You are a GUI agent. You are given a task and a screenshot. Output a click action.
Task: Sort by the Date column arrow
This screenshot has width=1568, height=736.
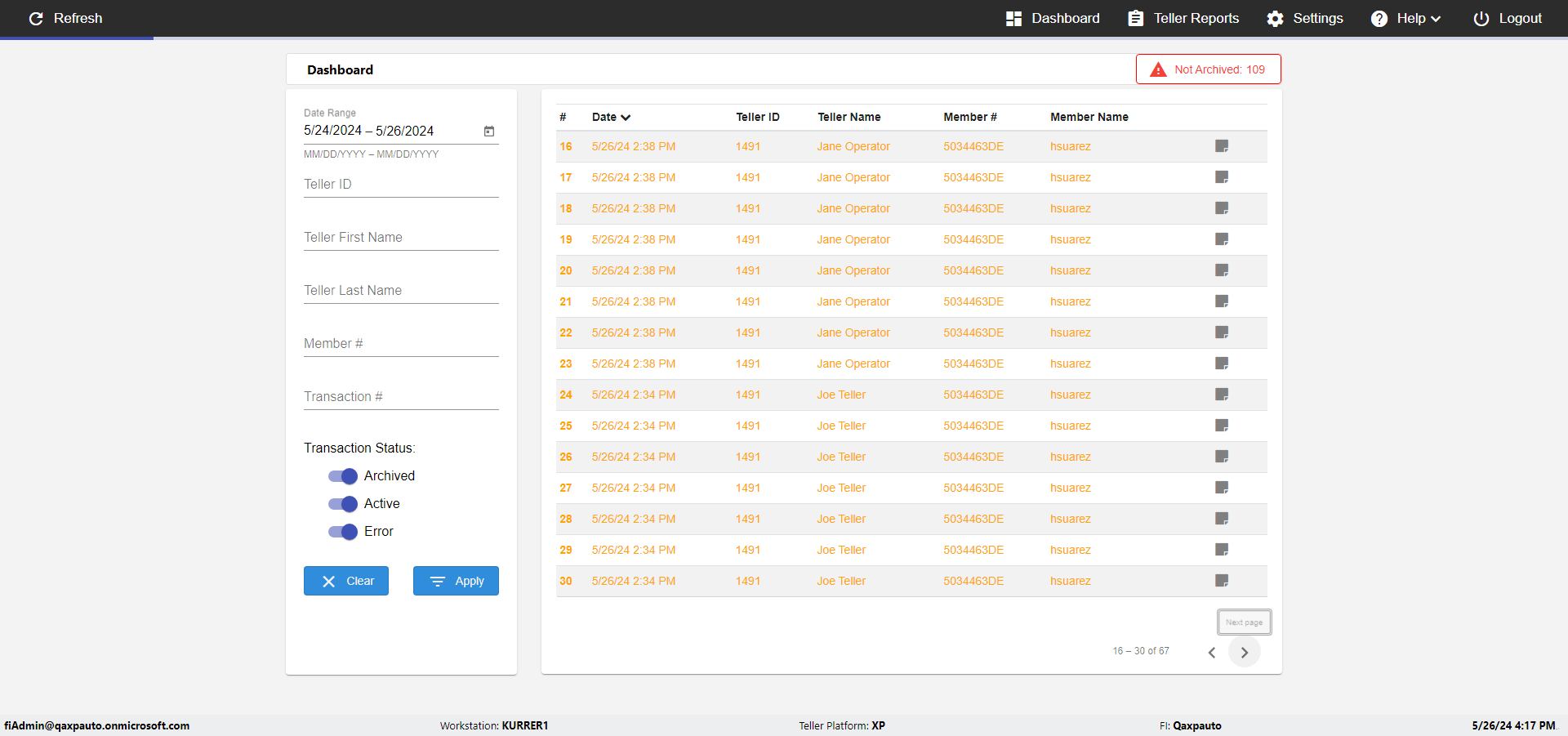(x=626, y=118)
